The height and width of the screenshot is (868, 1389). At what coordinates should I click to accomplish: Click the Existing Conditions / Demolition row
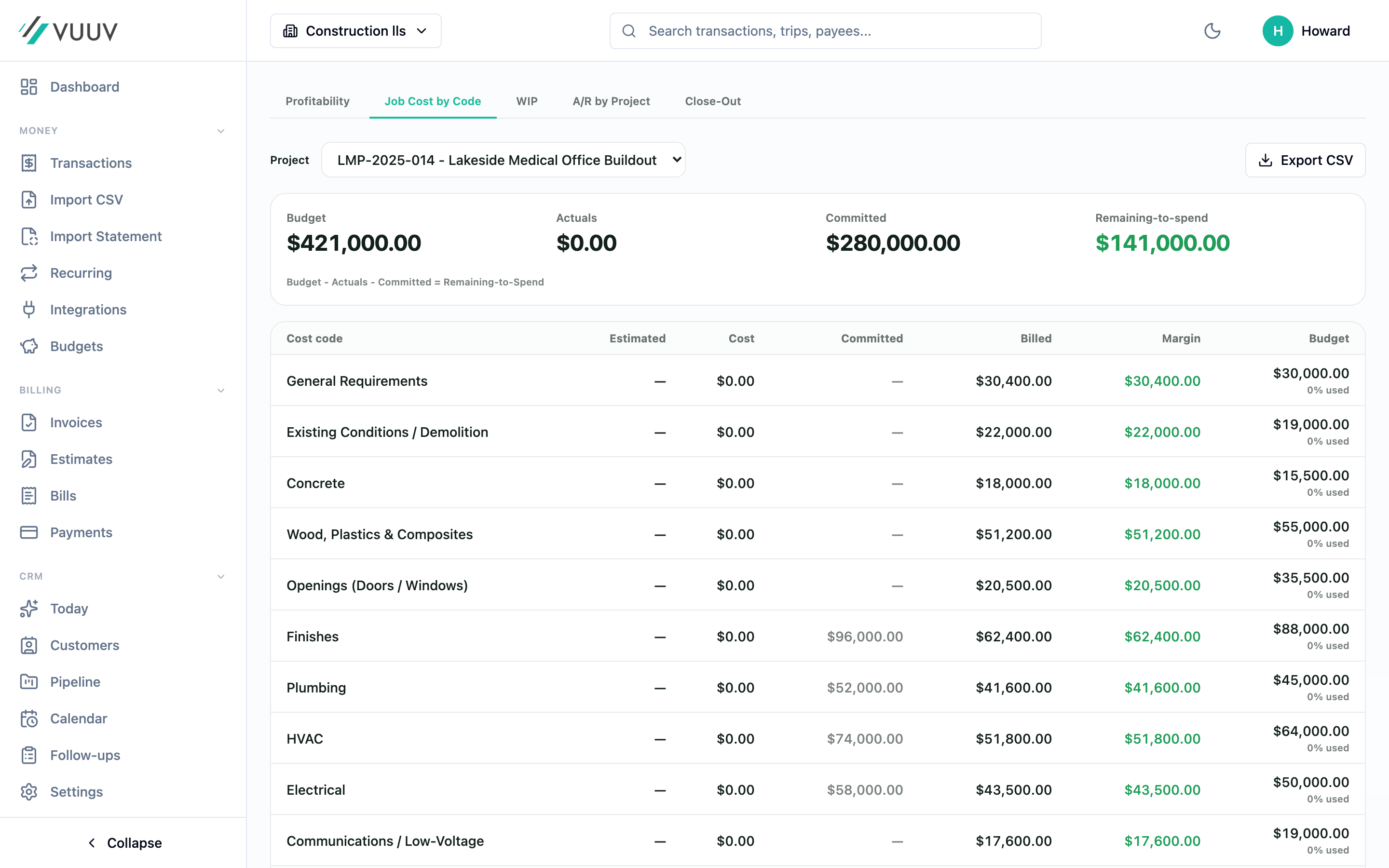pos(817,432)
